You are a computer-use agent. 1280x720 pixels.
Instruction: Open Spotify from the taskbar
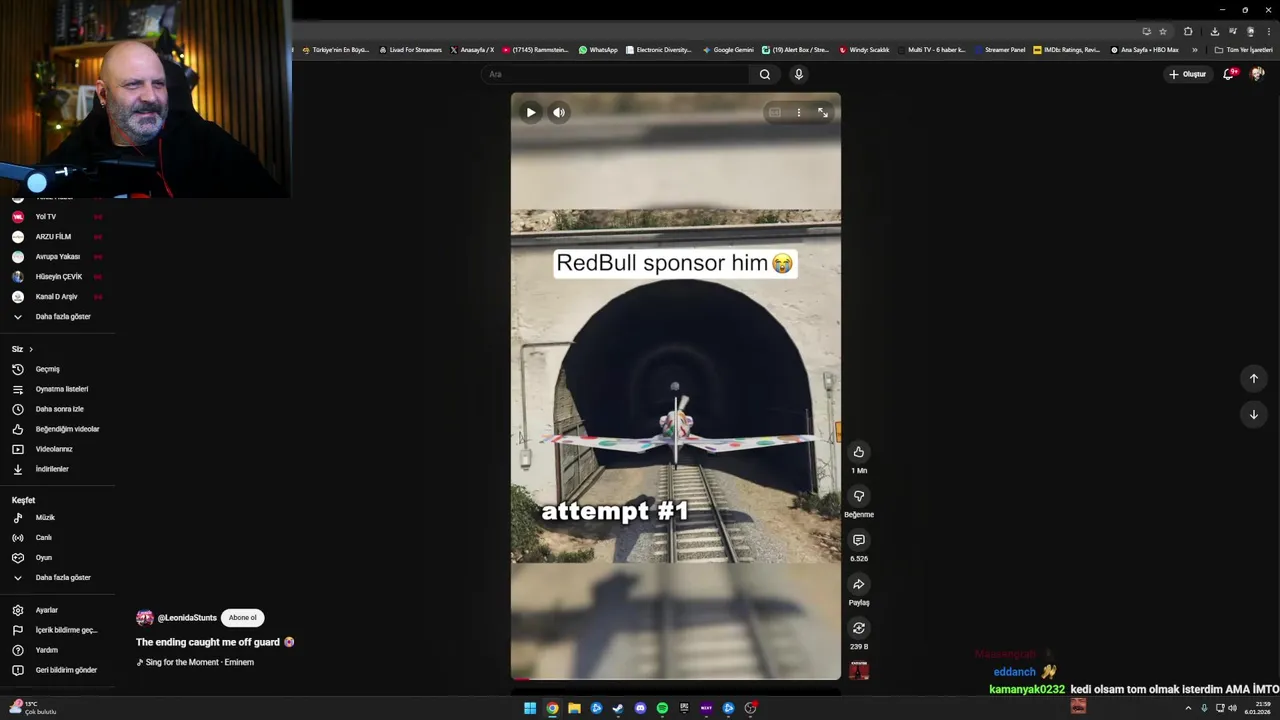[x=662, y=708]
